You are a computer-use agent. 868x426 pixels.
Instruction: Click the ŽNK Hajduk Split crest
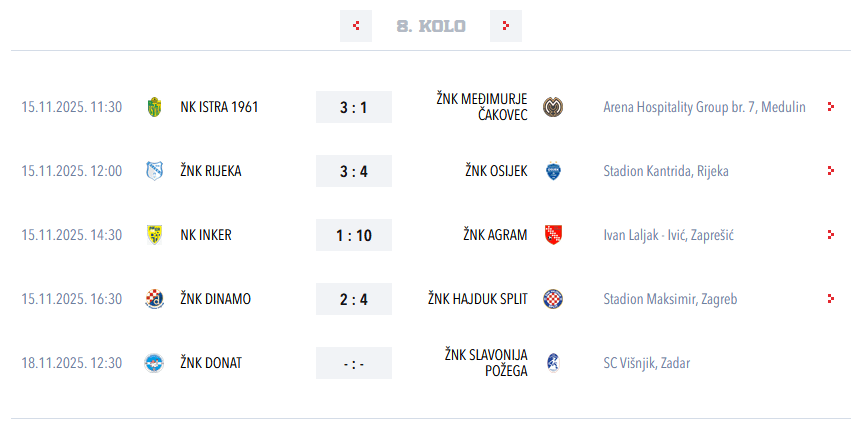pos(553,299)
